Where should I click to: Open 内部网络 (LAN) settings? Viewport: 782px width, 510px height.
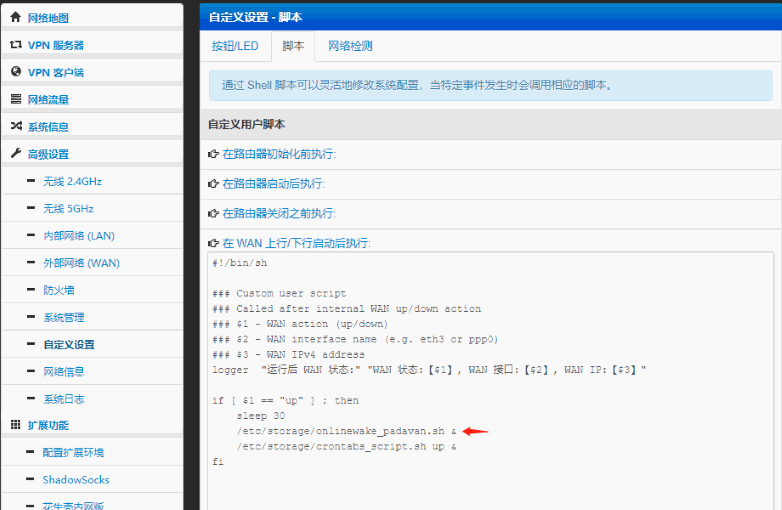pyautogui.click(x=79, y=235)
